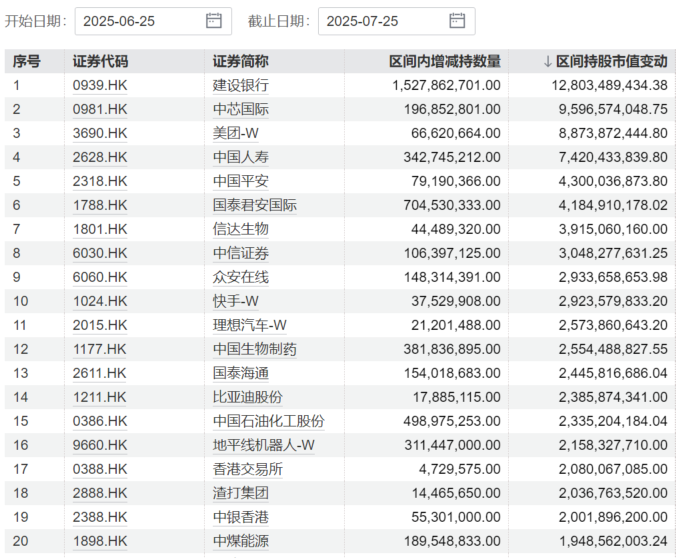Image resolution: width=676 pixels, height=558 pixels.
Task: Open the 理想汽车-W stock link
Action: [x=250, y=326]
